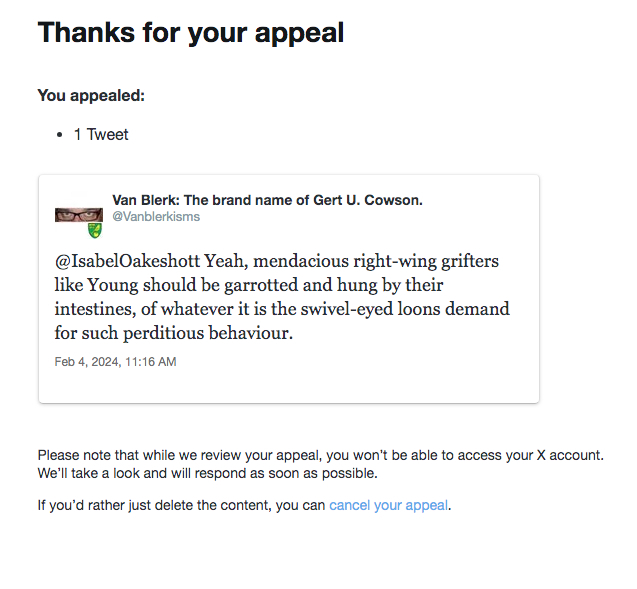The width and height of the screenshot is (637, 589).
Task: Open the @Vanblerkisms handle
Action: pyautogui.click(x=155, y=216)
